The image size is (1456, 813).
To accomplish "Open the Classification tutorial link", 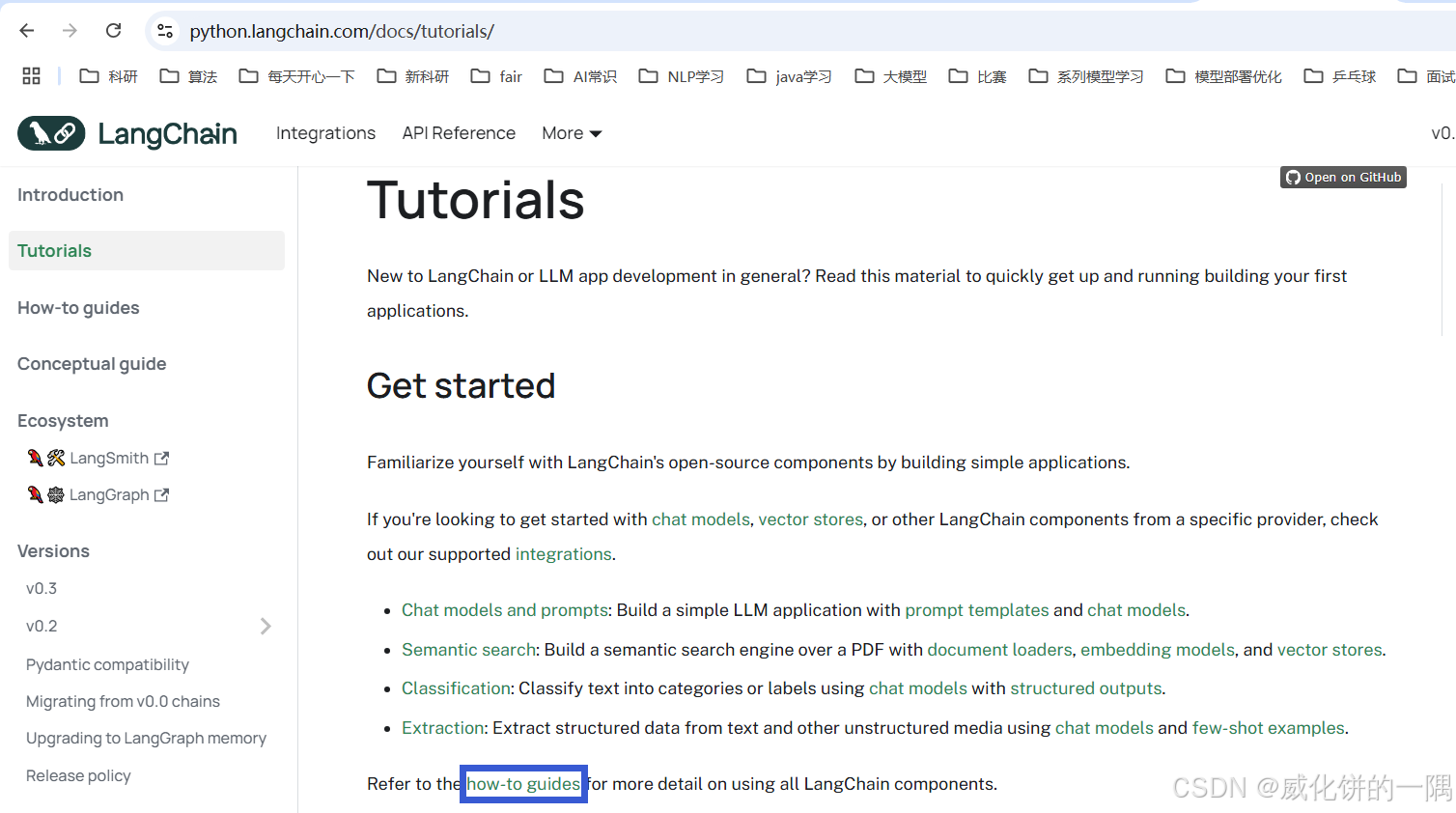I will point(456,688).
